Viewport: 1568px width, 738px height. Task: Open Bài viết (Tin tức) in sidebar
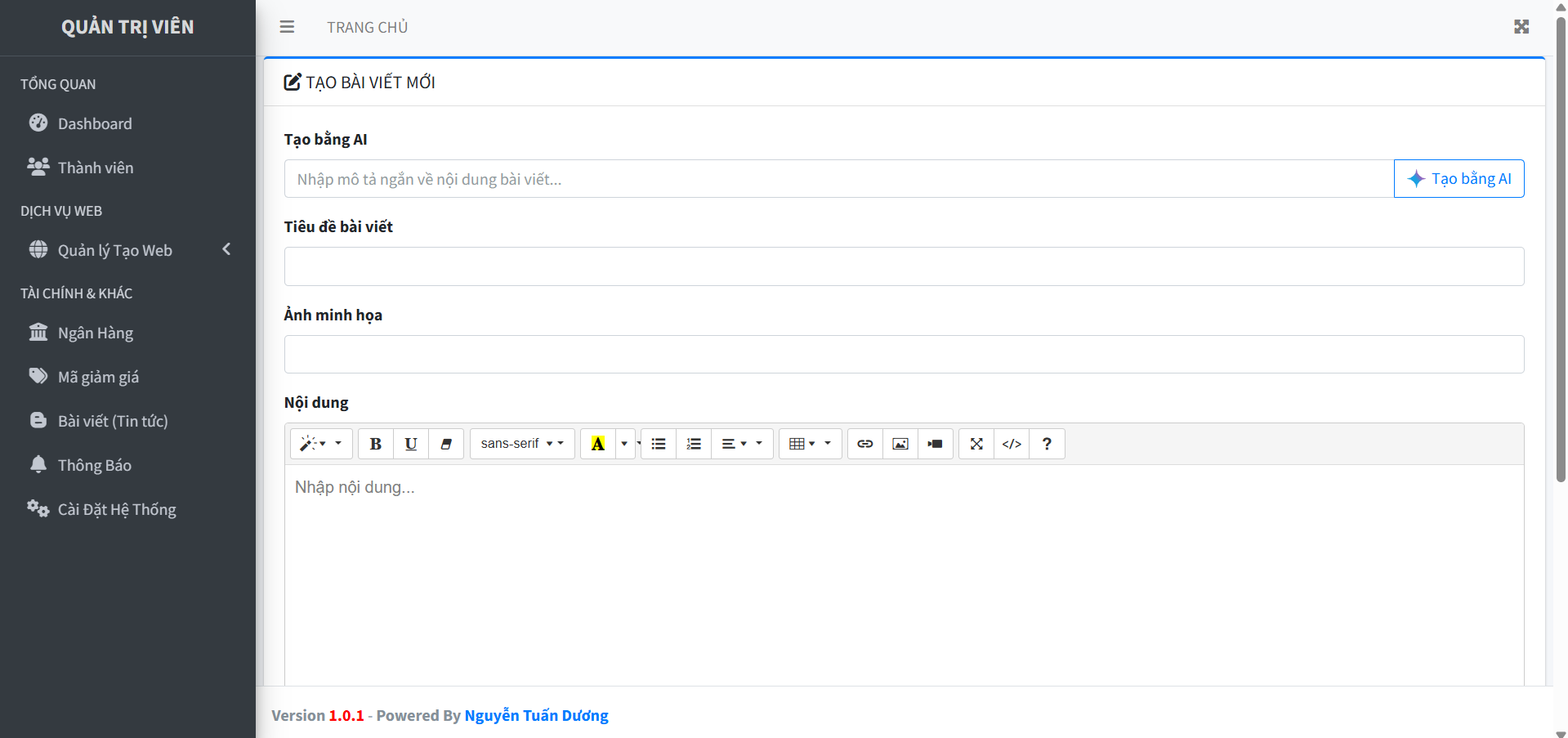[113, 421]
